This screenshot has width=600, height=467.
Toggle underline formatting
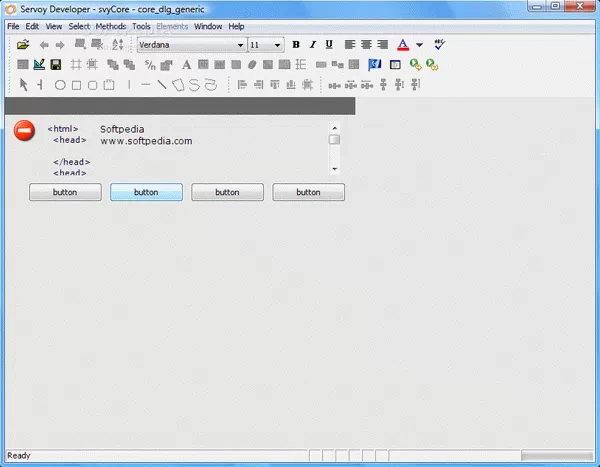[329, 44]
